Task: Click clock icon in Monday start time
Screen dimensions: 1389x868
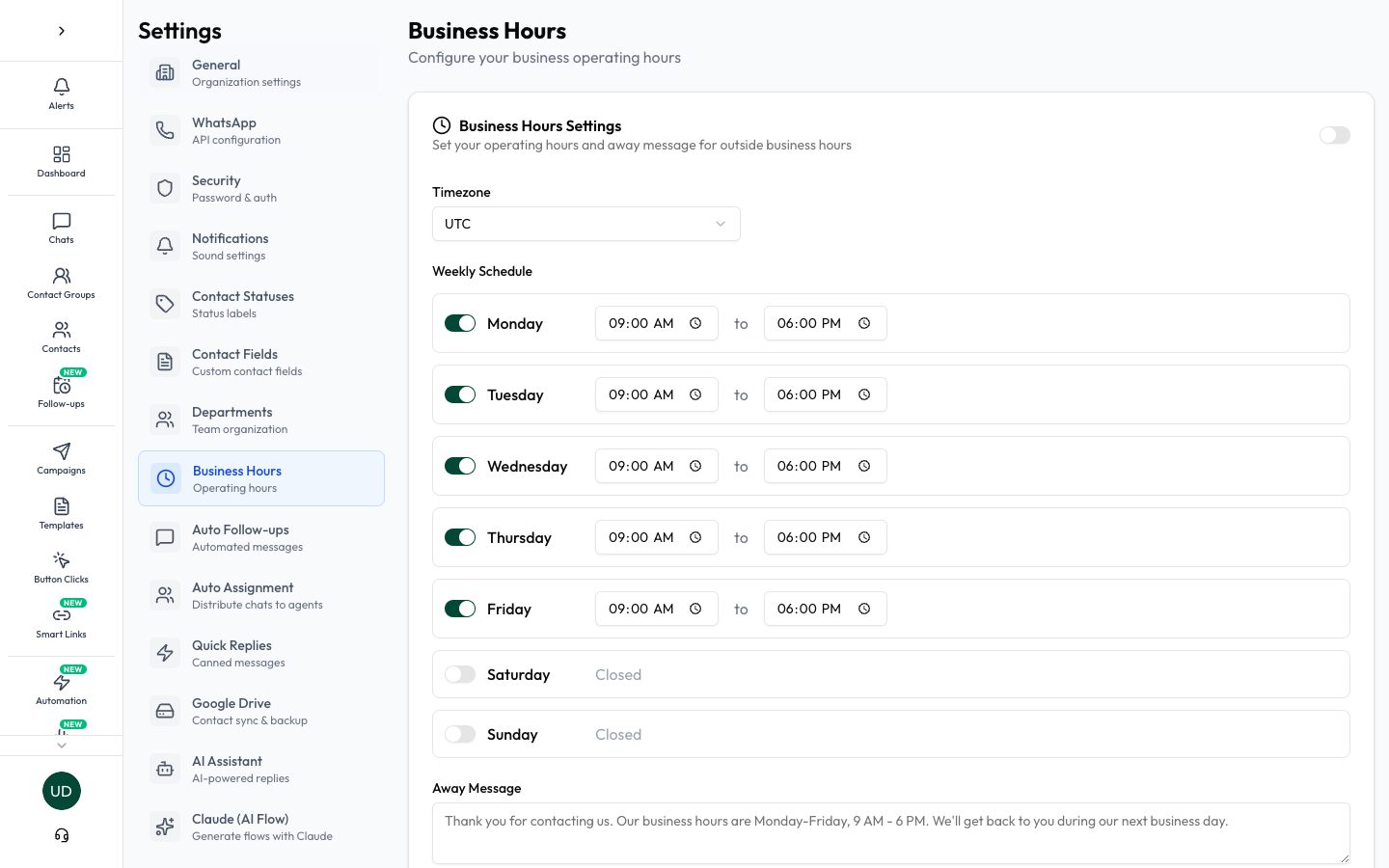Action: [x=695, y=323]
